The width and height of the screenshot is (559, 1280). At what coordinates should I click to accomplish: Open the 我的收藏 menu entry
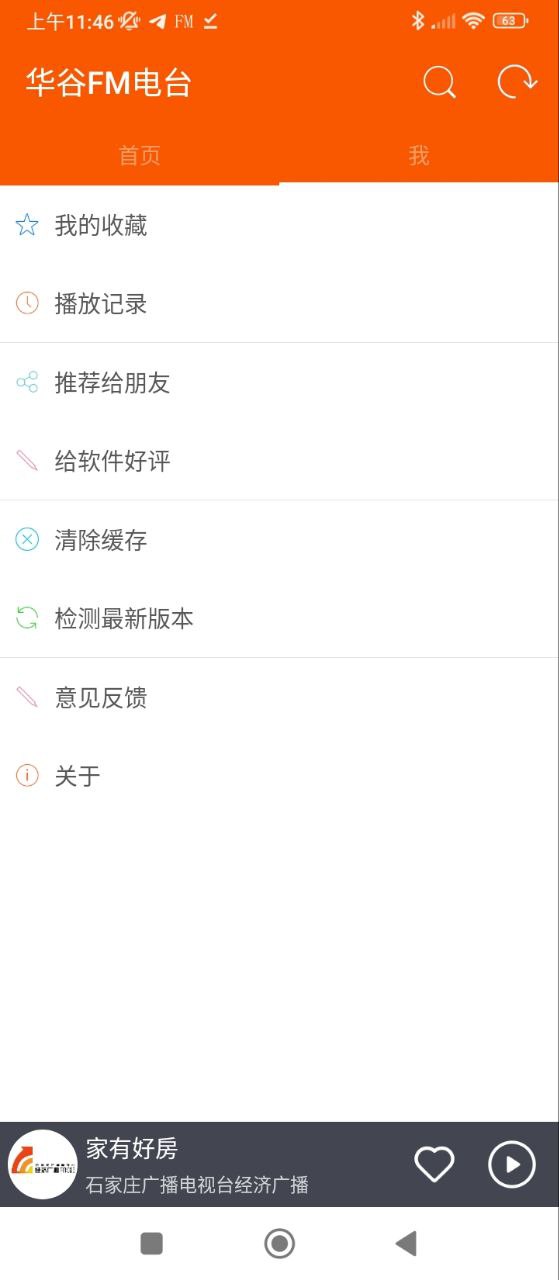(x=279, y=225)
